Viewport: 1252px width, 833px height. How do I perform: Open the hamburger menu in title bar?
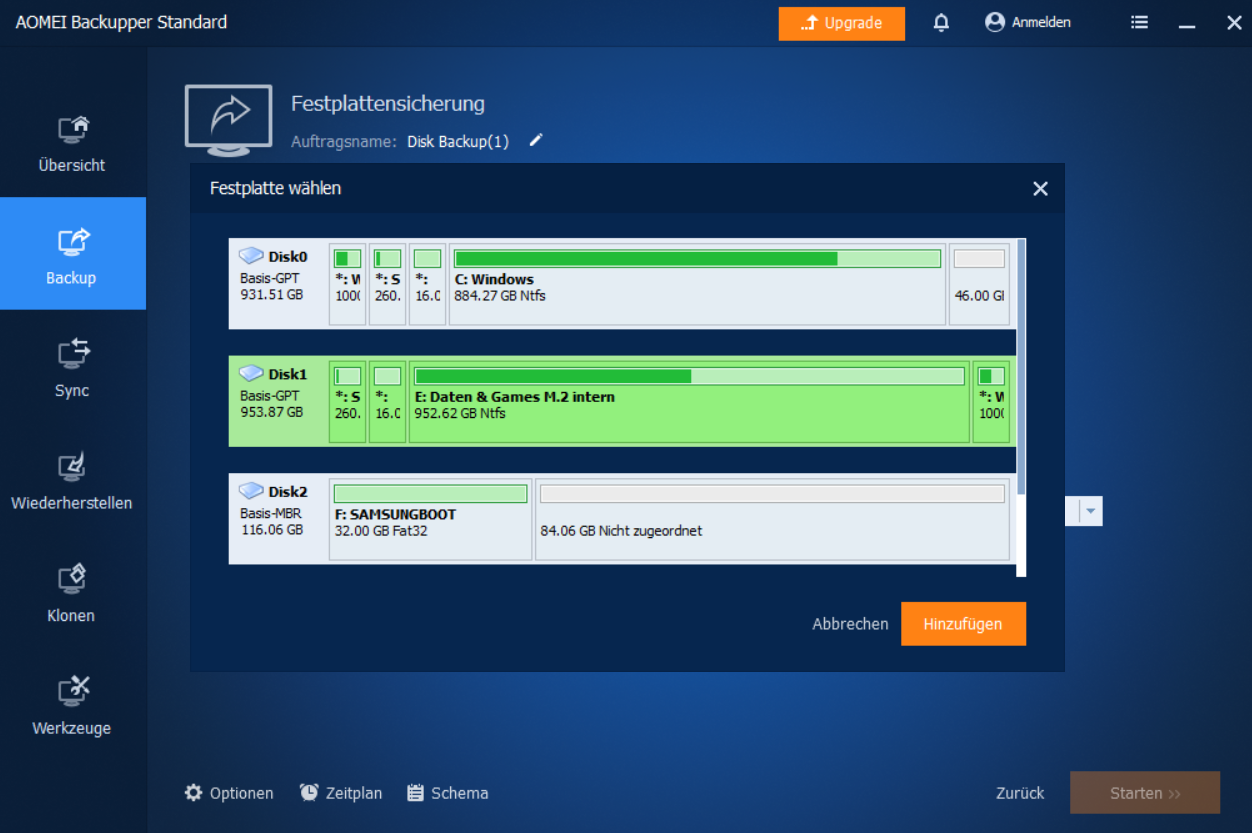point(1139,22)
